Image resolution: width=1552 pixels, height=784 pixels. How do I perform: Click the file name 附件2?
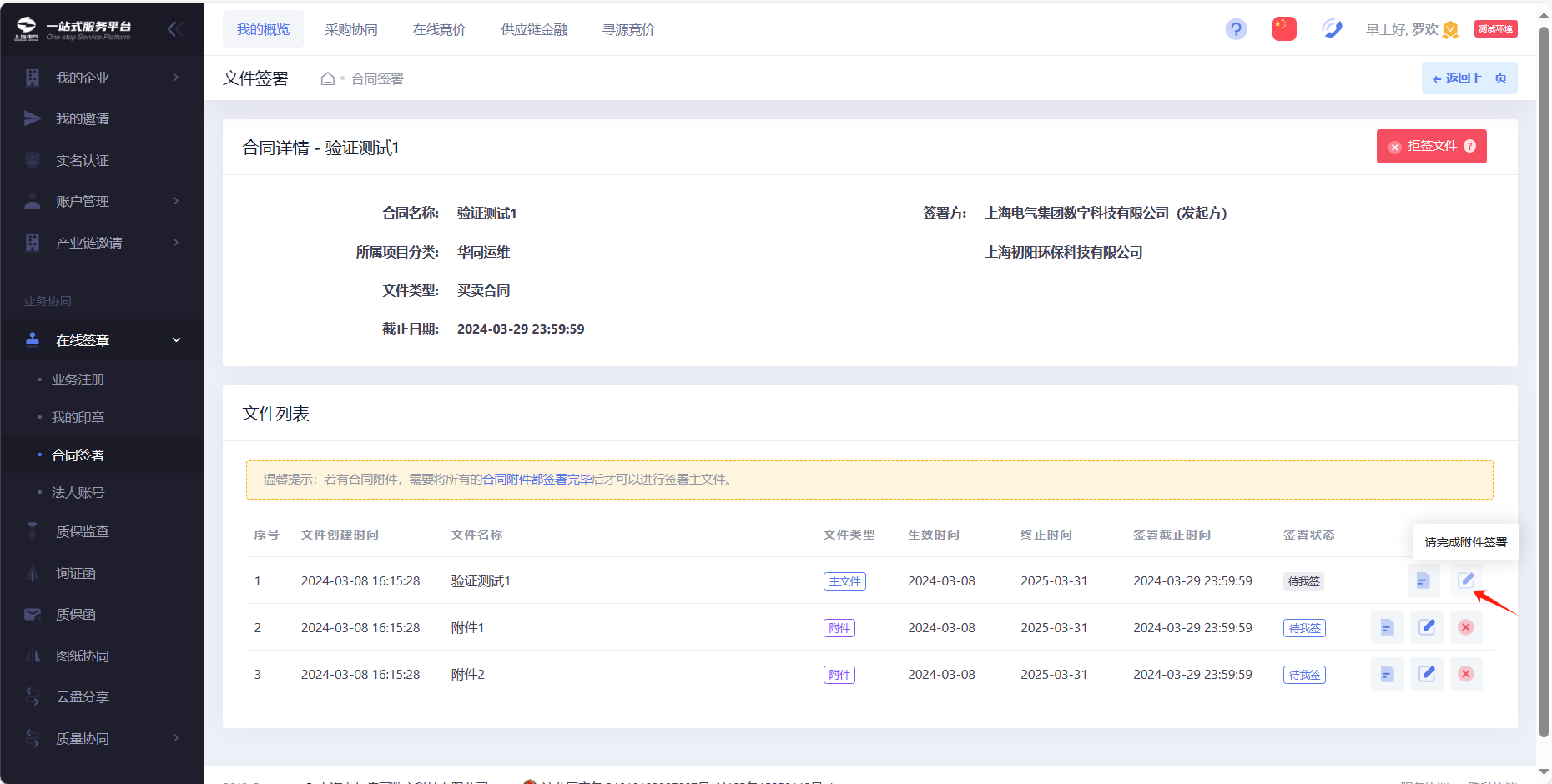468,674
